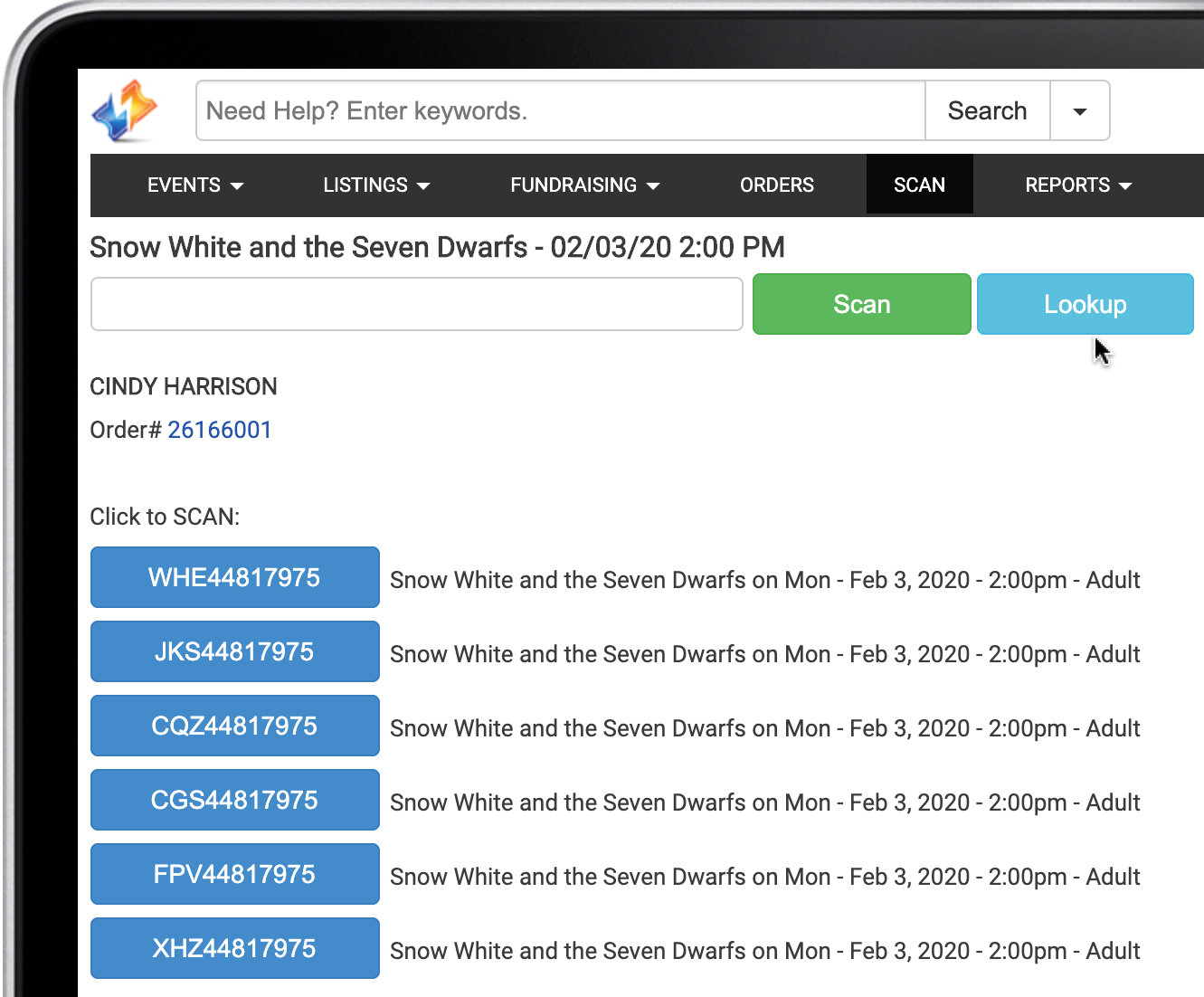This screenshot has height=997, width=1204.
Task: Scan ticket XHZ44817975
Action: [x=235, y=948]
